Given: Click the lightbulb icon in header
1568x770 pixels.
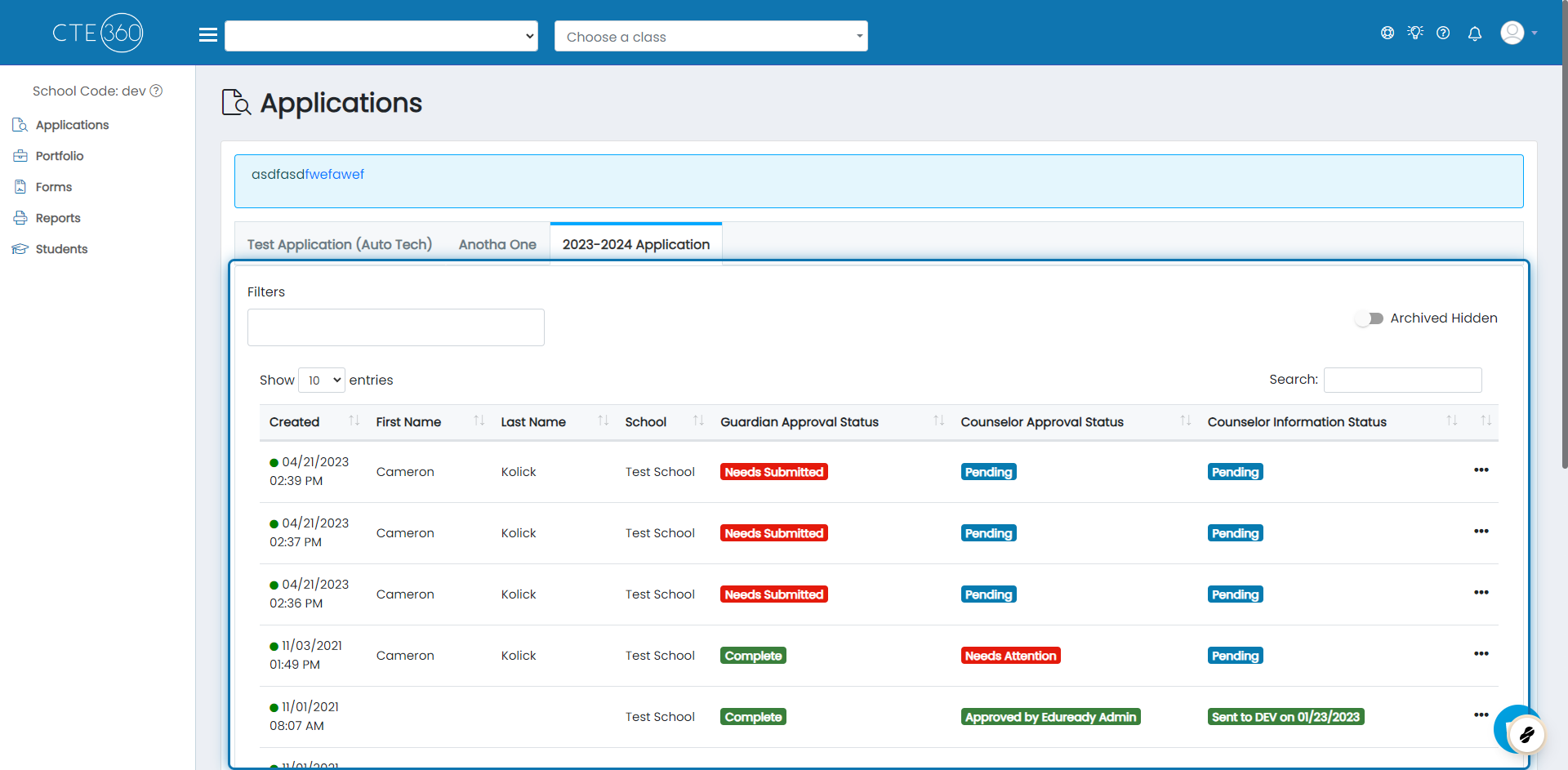Looking at the screenshot, I should (1415, 33).
